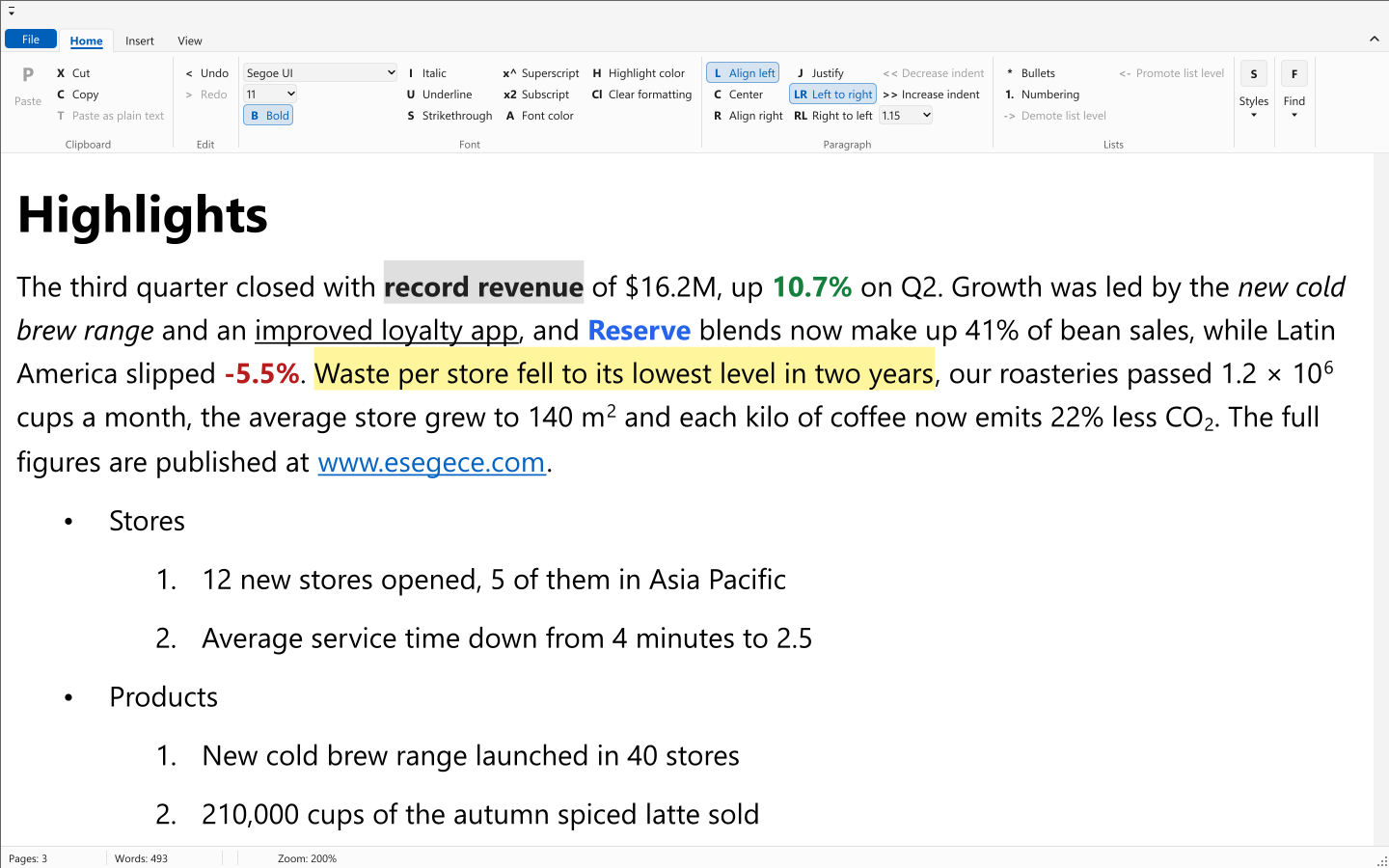Image resolution: width=1389 pixels, height=868 pixels.
Task: Click the Paste button
Action: 28,86
